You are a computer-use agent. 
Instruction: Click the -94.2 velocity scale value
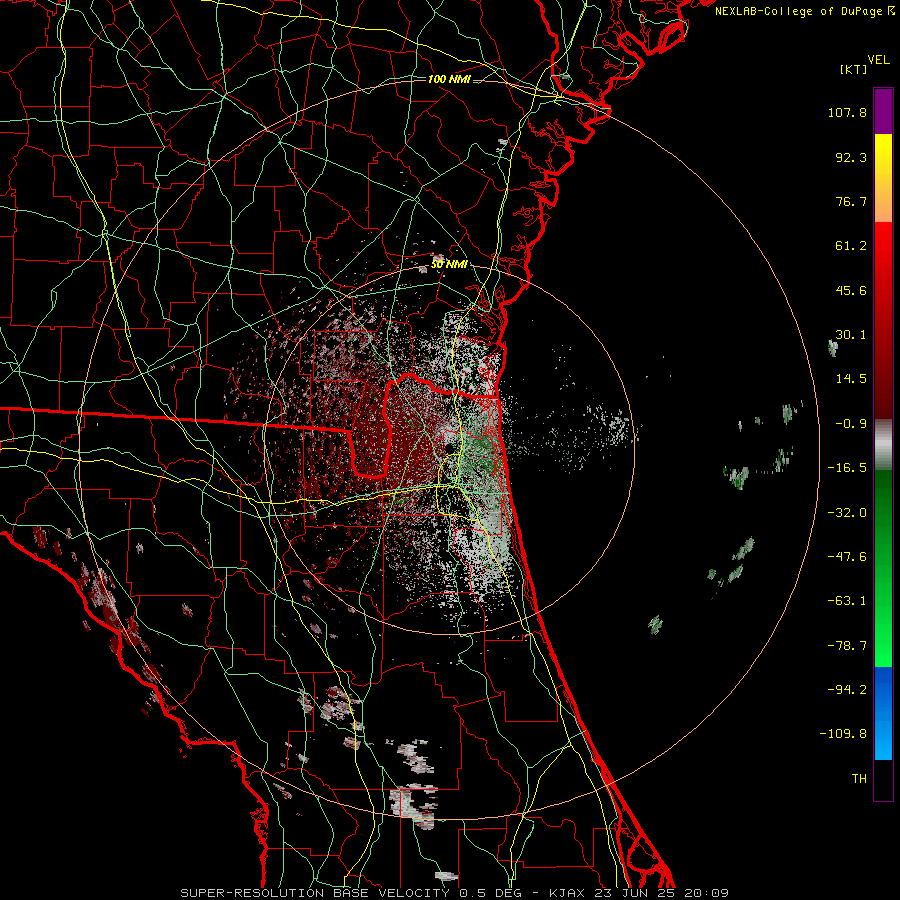[x=847, y=690]
